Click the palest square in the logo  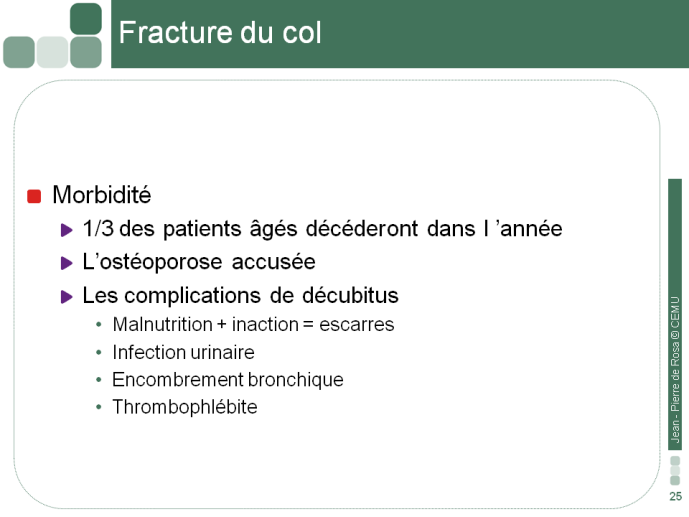(52, 52)
